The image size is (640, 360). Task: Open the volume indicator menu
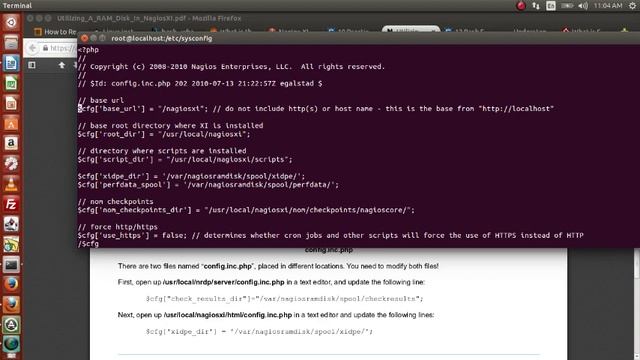pyautogui.click(x=583, y=6)
